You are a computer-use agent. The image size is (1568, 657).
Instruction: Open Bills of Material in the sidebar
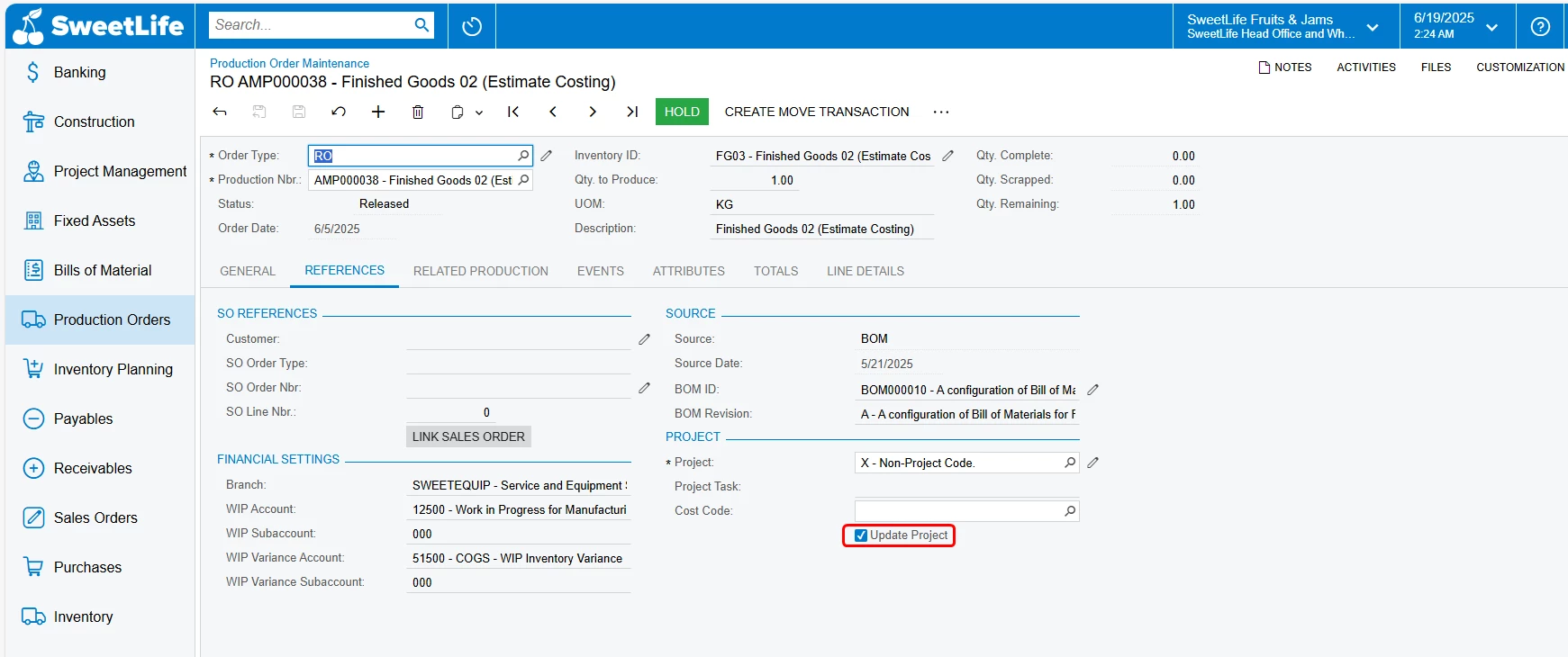tap(100, 270)
